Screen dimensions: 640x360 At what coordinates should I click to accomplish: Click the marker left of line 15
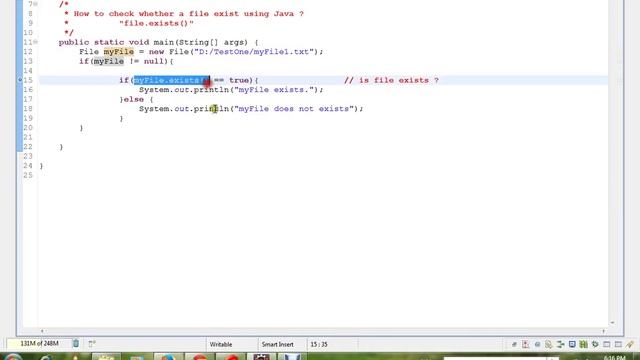pyautogui.click(x=20, y=80)
